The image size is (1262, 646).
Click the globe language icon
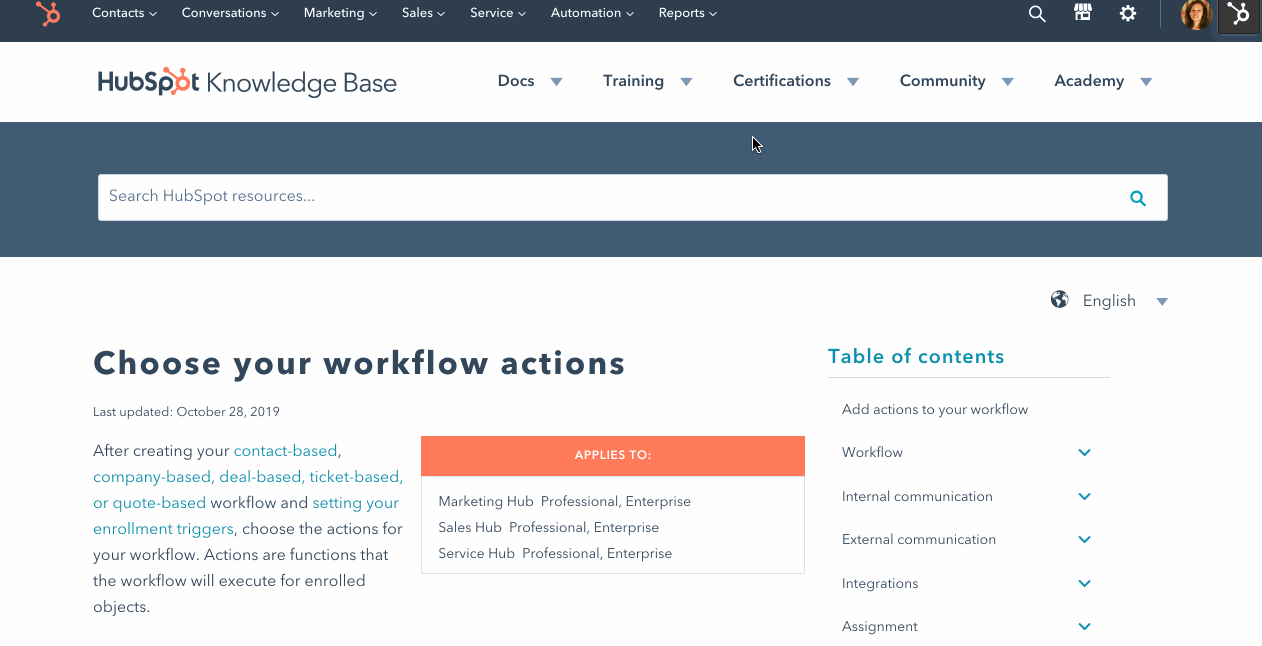[1060, 300]
